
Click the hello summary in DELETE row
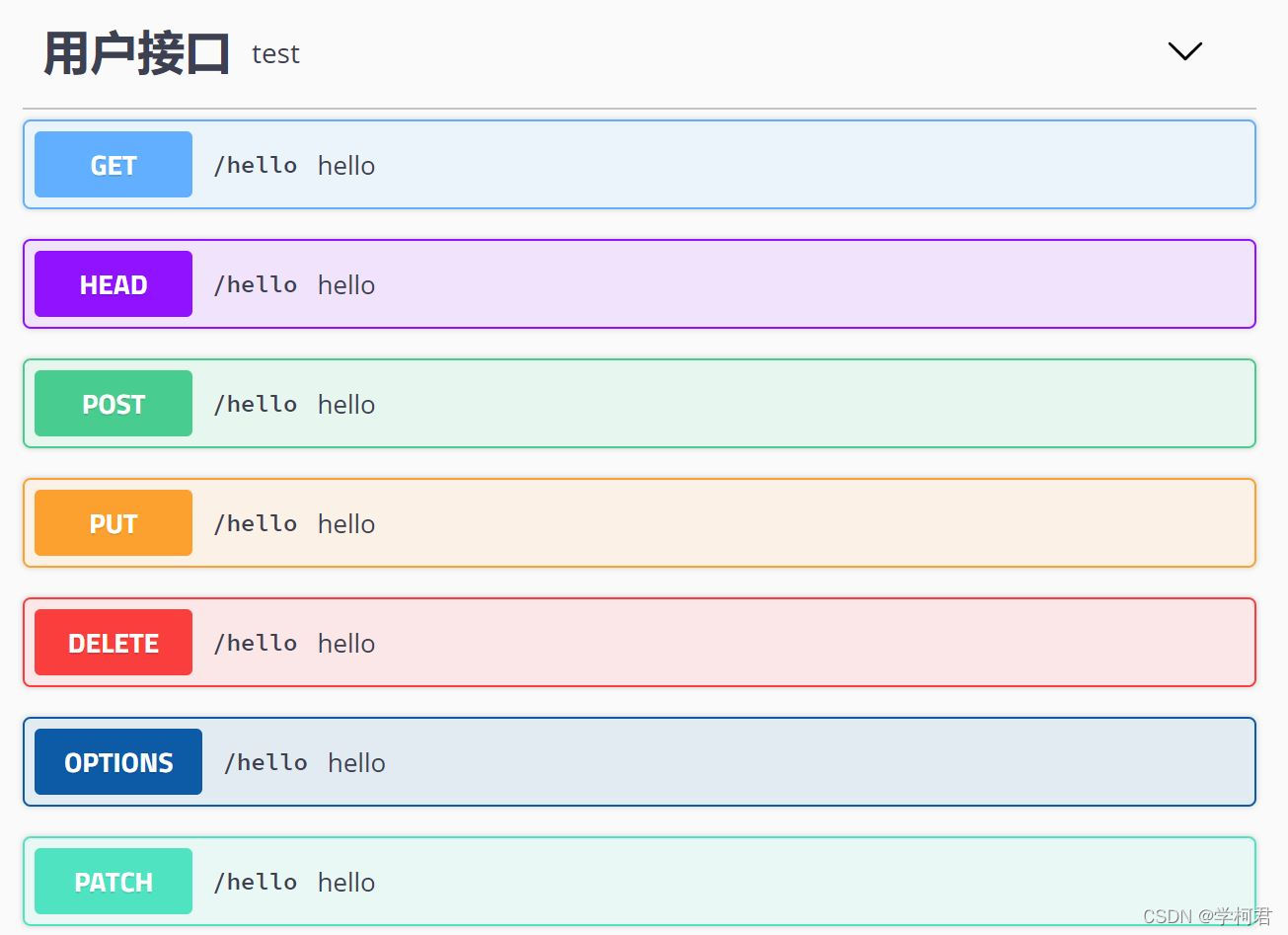(x=346, y=644)
